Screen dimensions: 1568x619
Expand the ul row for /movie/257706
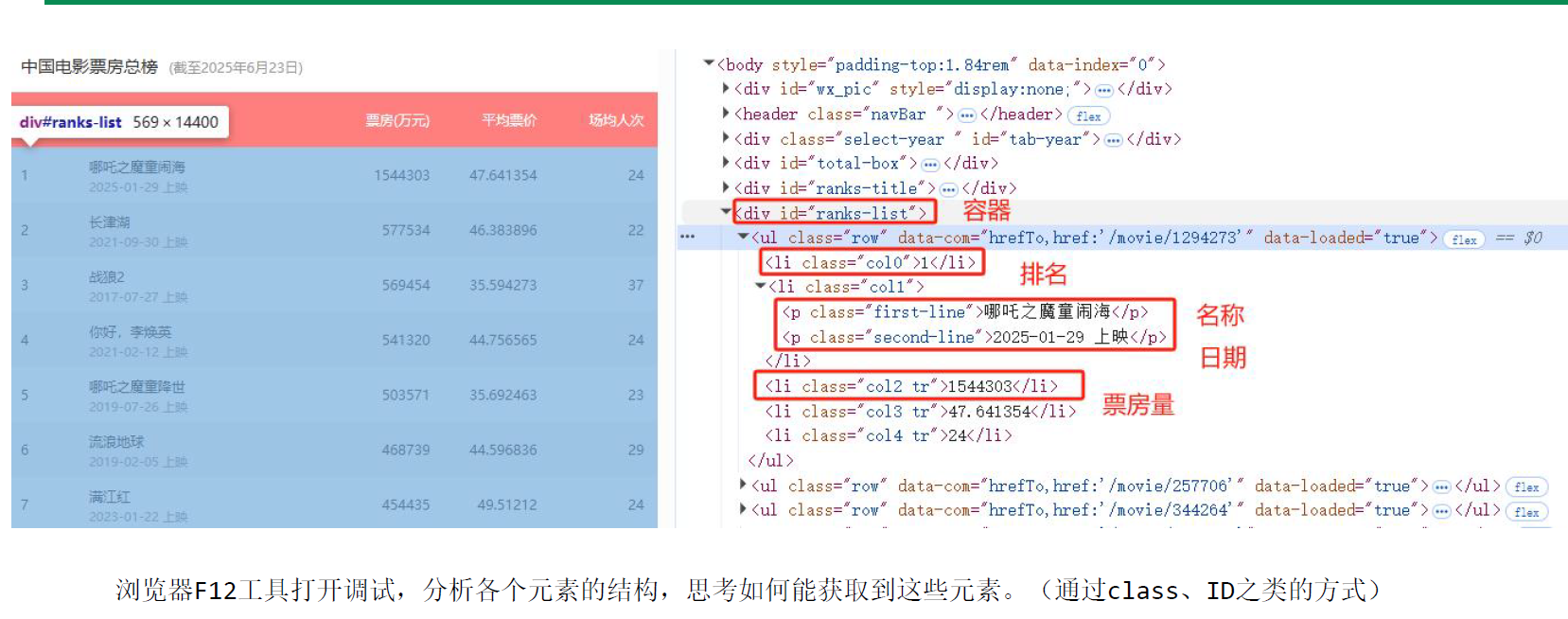pos(743,485)
